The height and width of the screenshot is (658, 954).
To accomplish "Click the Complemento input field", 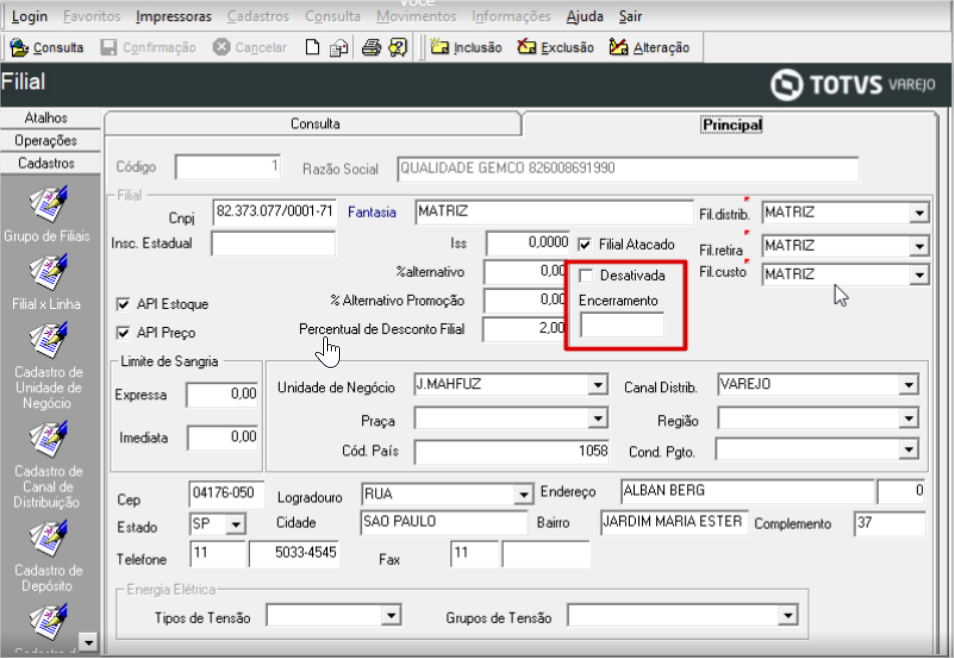I will [x=890, y=523].
